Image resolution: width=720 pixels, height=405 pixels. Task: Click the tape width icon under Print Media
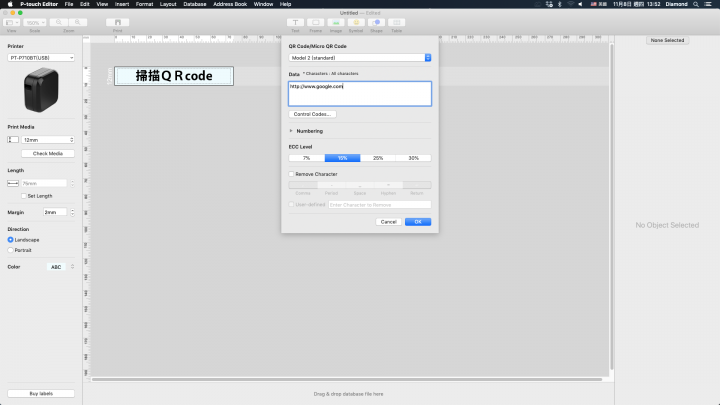pyautogui.click(x=13, y=140)
